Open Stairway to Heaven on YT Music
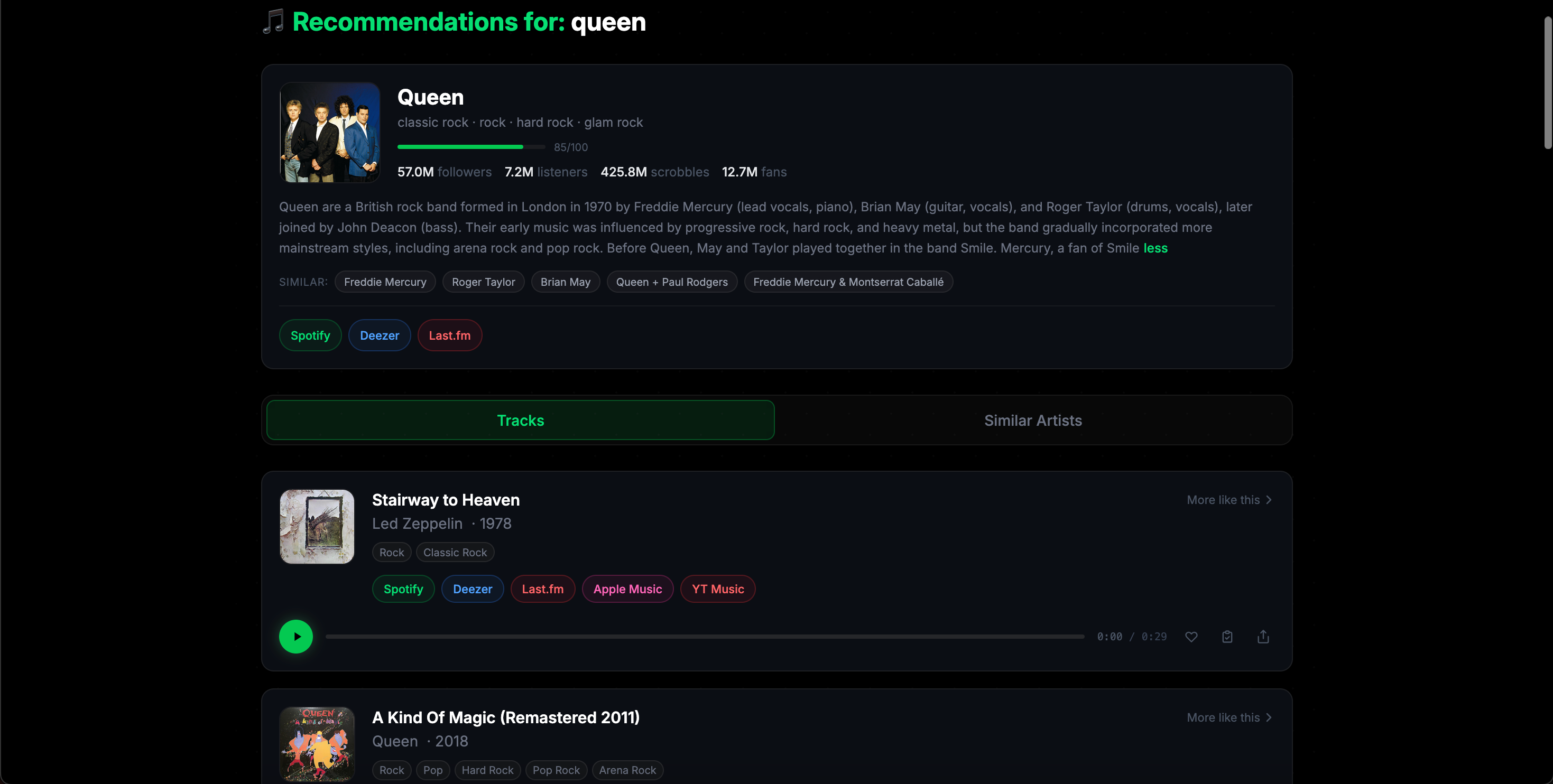The height and width of the screenshot is (784, 1553). [x=717, y=589]
